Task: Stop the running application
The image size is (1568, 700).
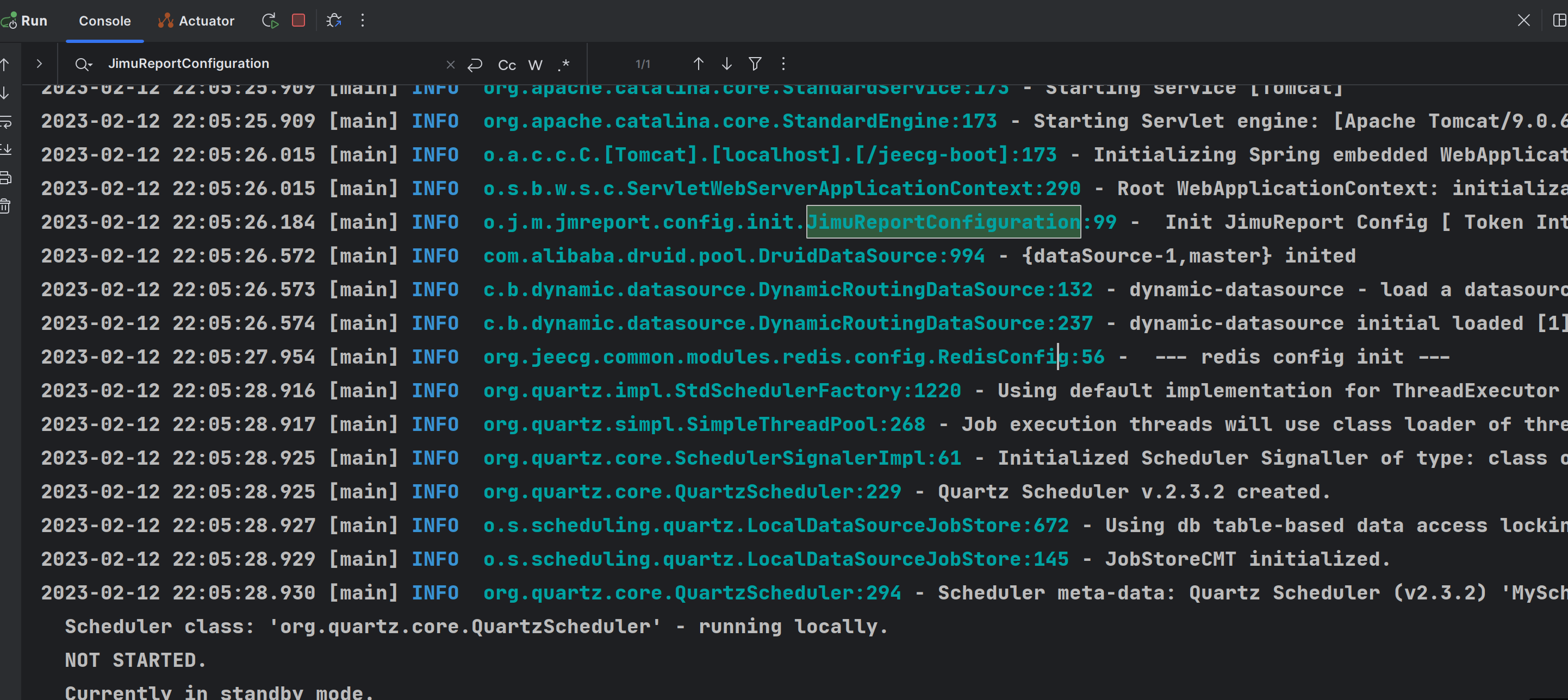Action: (298, 20)
